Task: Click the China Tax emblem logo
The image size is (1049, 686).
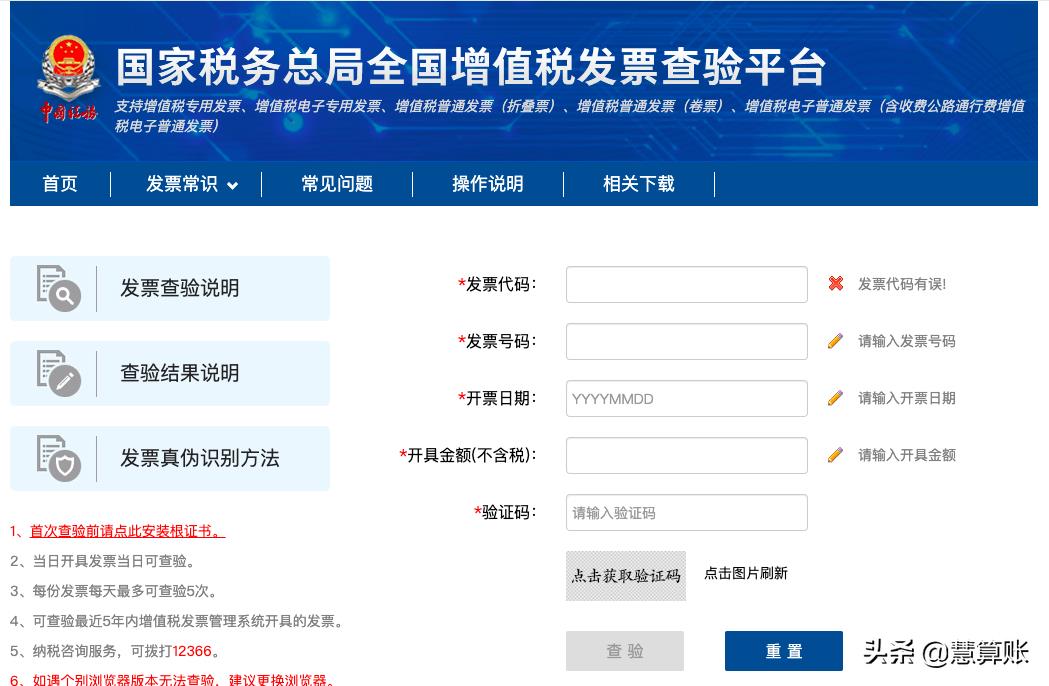Action: (68, 79)
